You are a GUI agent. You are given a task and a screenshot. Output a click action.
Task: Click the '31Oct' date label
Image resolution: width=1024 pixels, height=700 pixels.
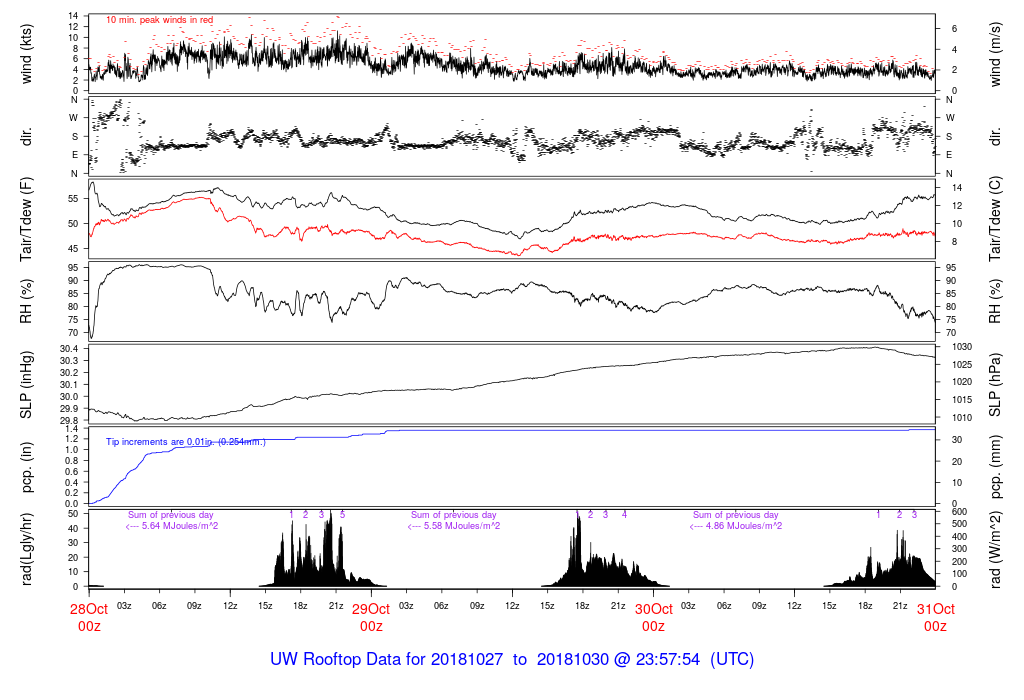[936, 609]
